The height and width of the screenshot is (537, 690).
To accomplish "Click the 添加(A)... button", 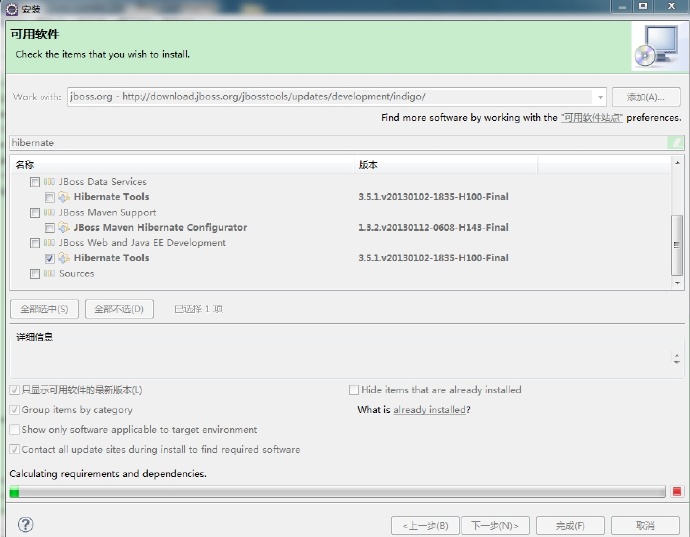I will click(x=646, y=97).
